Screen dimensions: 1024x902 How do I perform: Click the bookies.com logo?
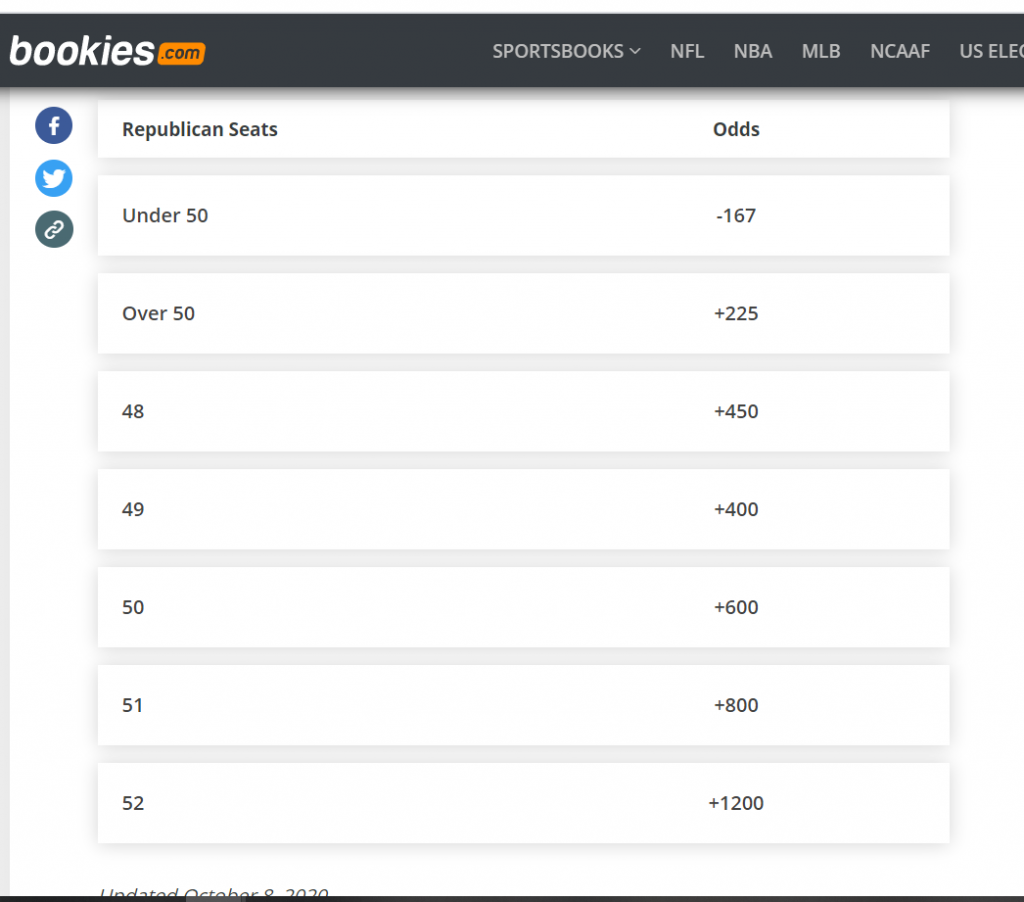tap(107, 51)
